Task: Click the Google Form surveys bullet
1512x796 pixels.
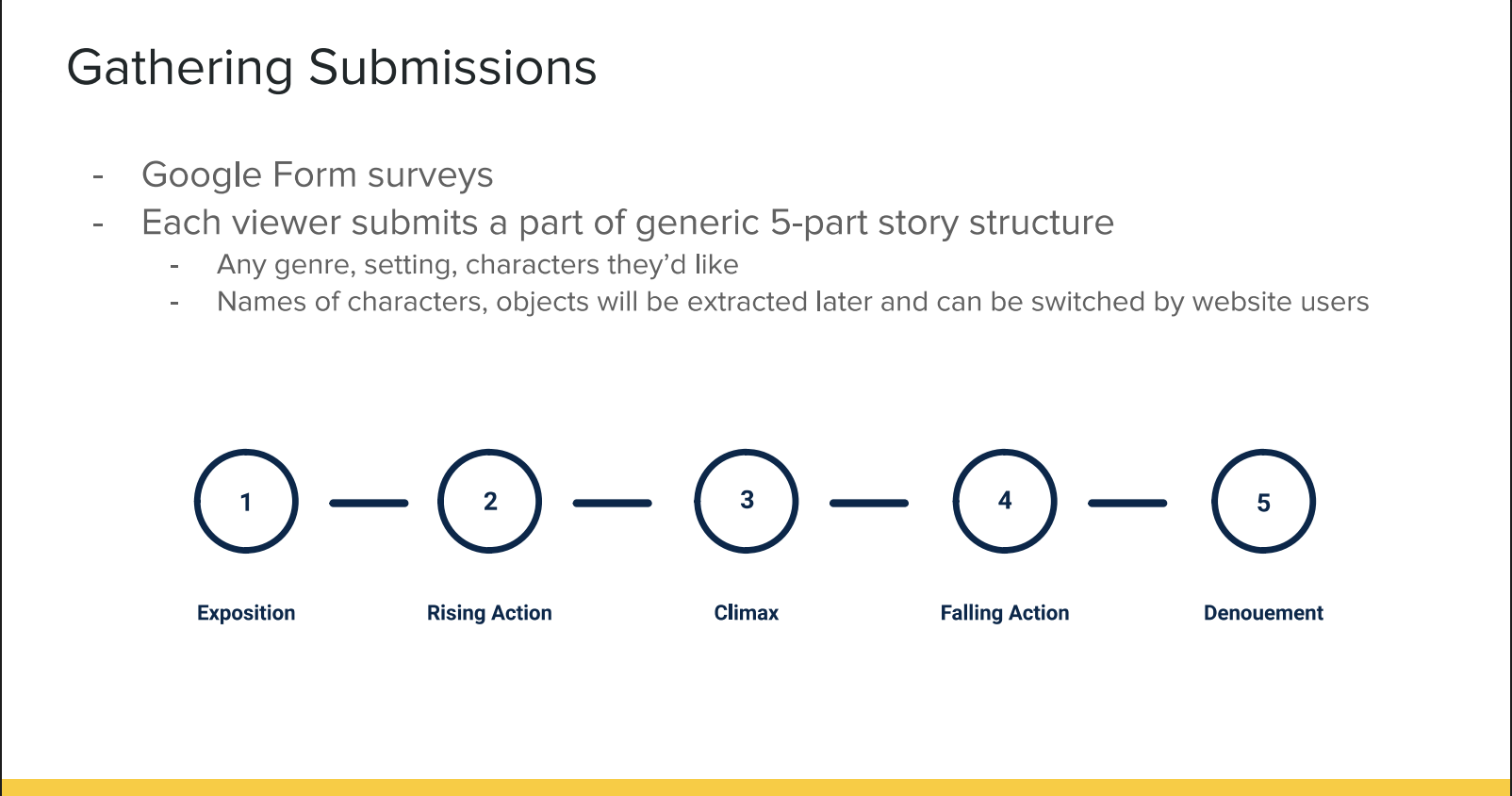Action: tap(318, 175)
